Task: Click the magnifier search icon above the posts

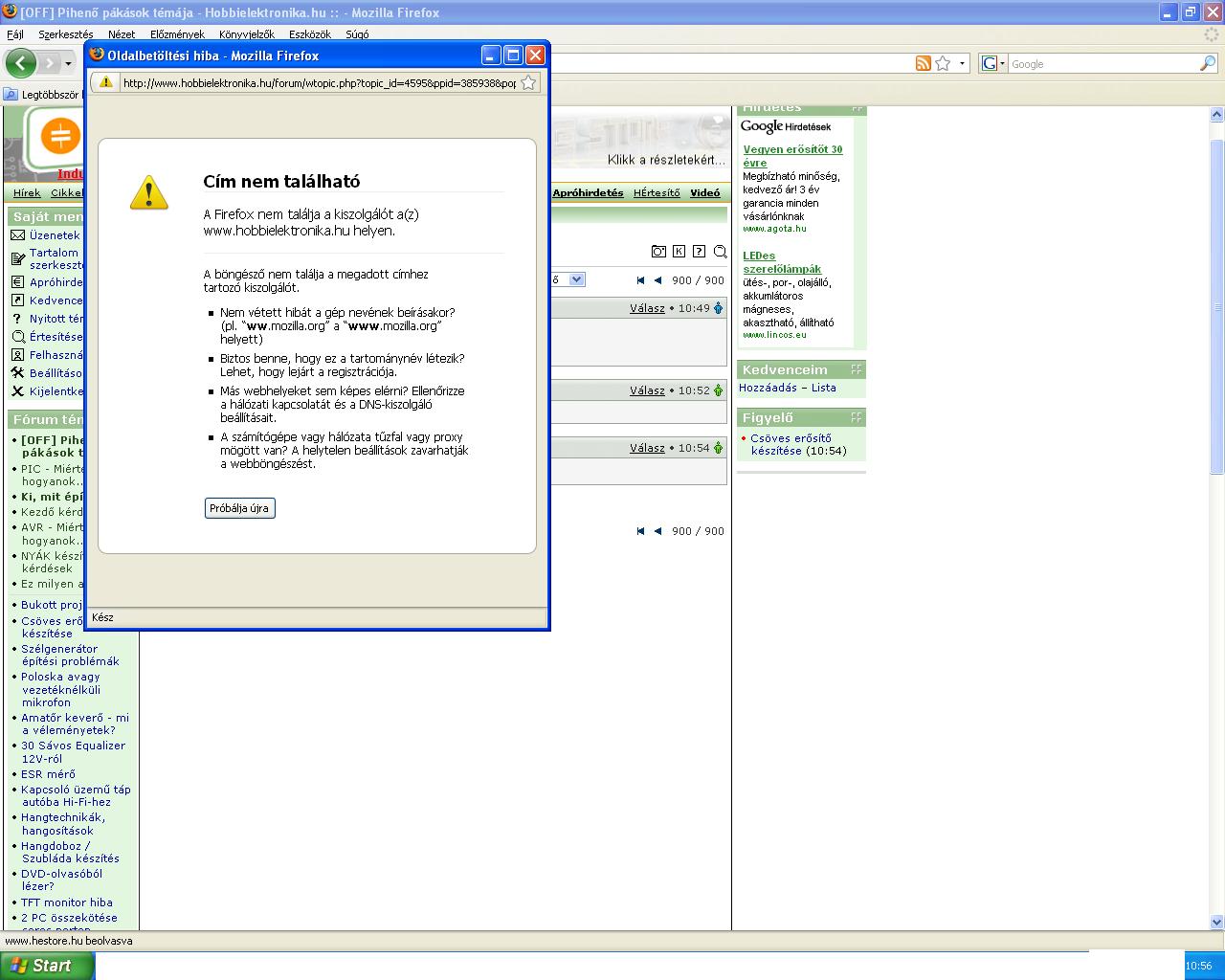Action: pos(720,253)
